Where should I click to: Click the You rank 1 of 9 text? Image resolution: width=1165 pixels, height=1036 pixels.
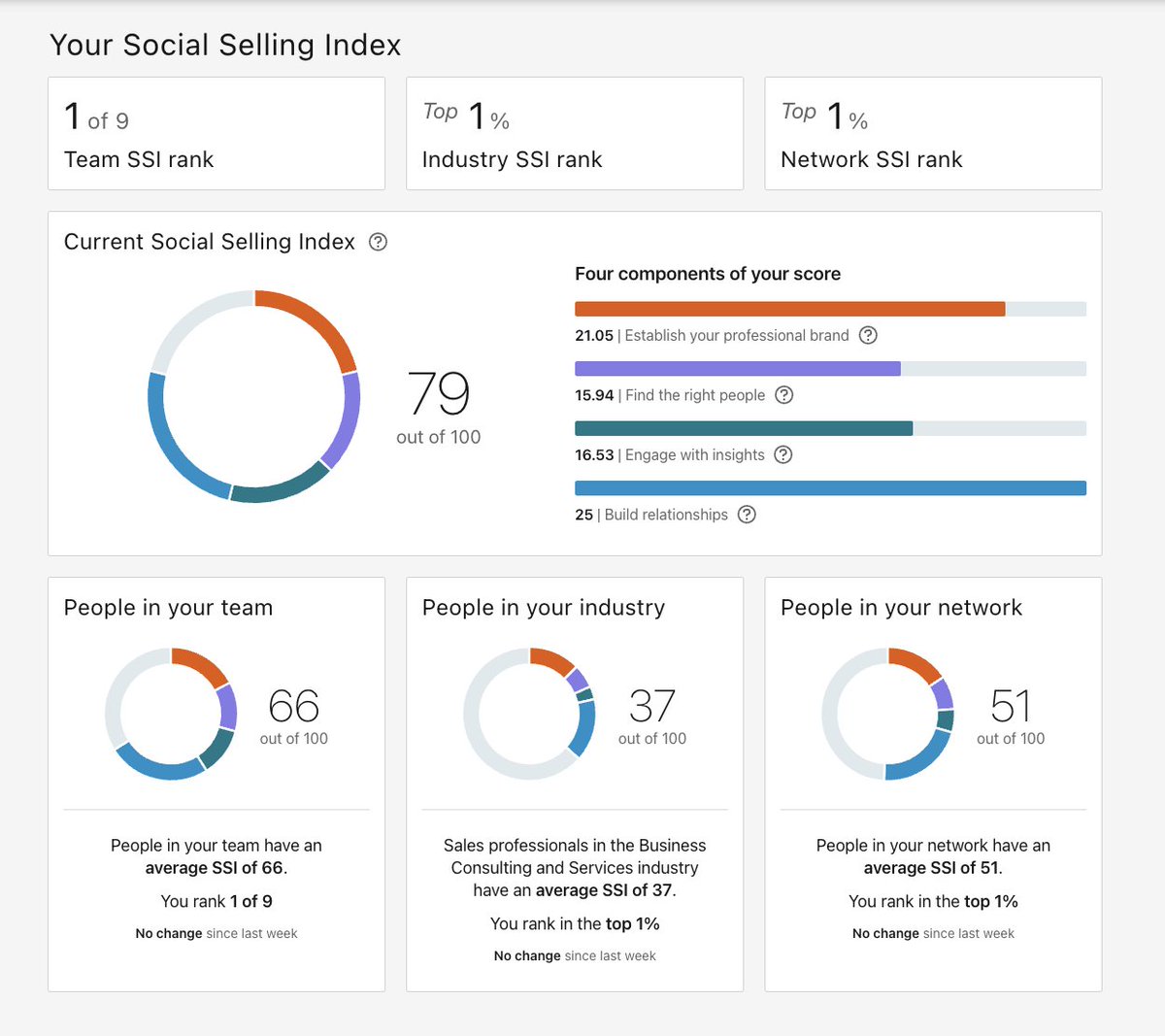coord(216,901)
